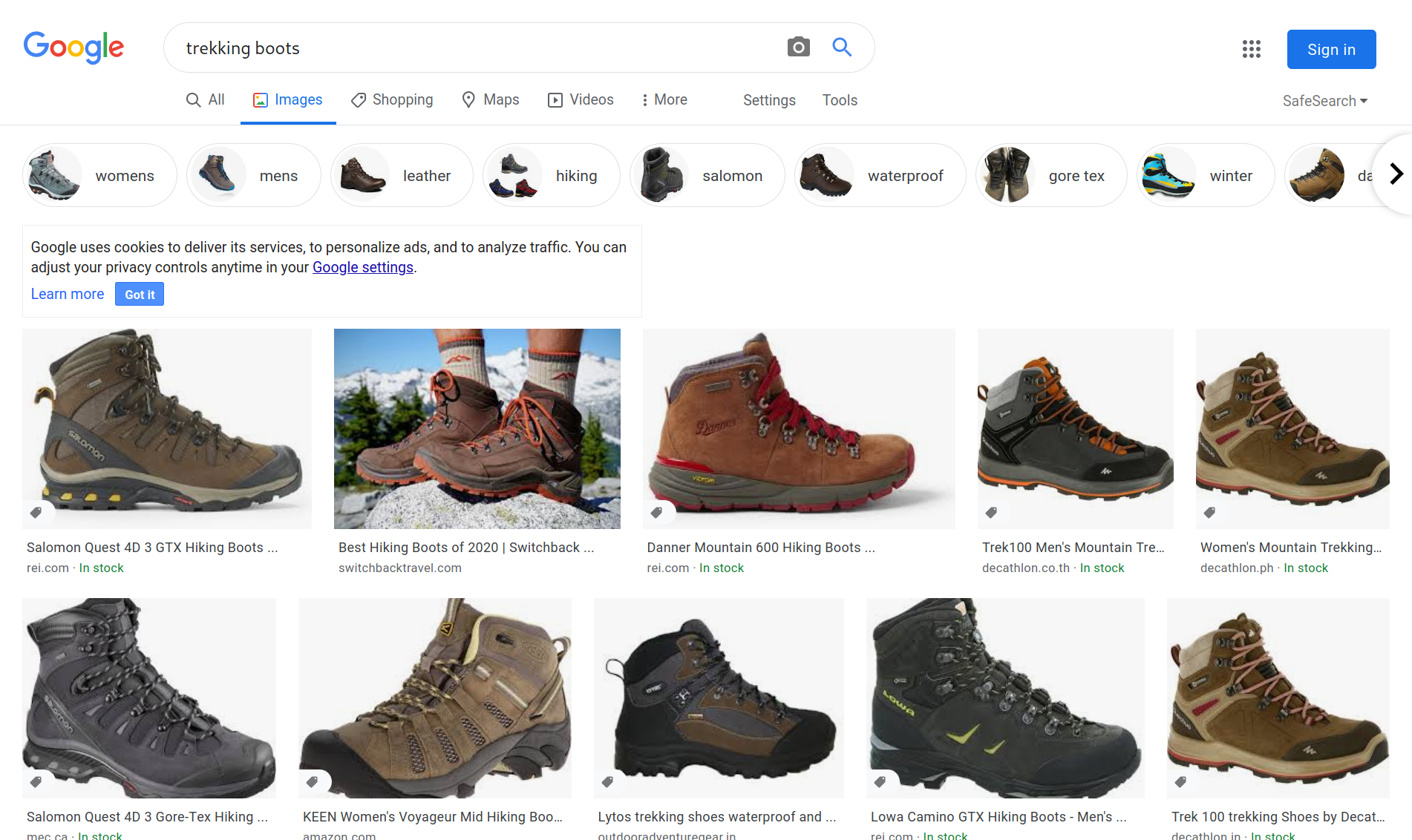This screenshot has width=1412, height=840.
Task: Click product tag on Salomon Gore-Tex image
Action: pos(36,781)
